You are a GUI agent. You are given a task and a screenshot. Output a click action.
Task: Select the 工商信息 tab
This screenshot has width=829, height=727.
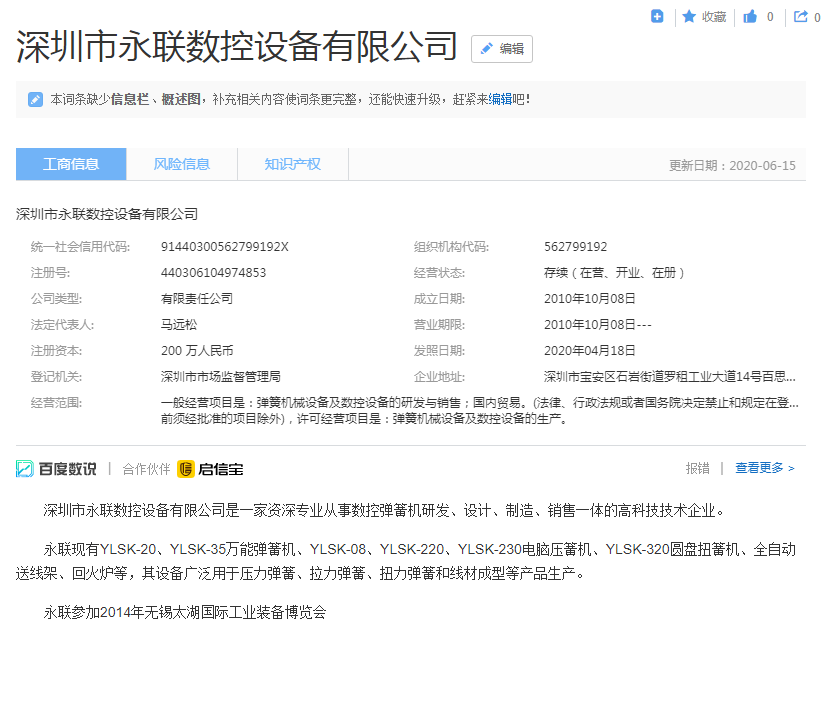pyautogui.click(x=71, y=164)
